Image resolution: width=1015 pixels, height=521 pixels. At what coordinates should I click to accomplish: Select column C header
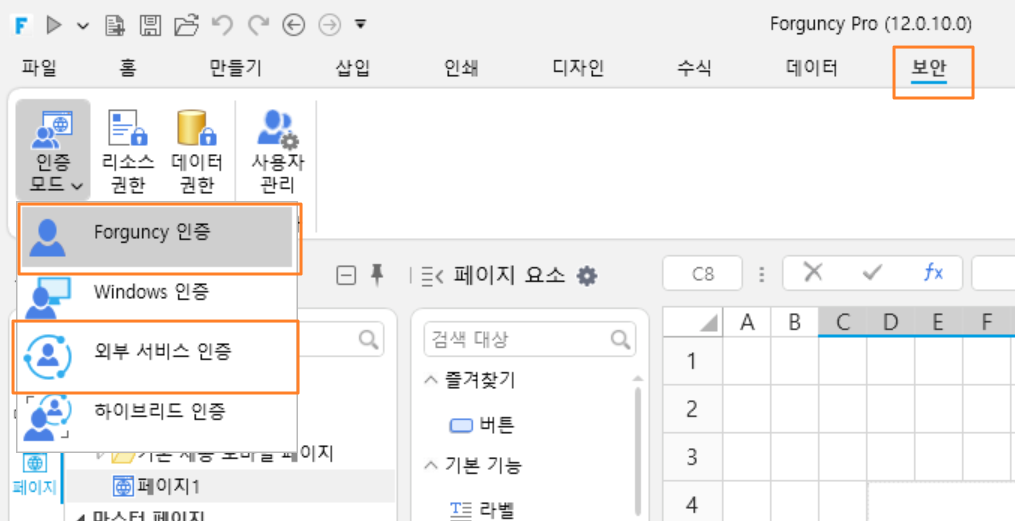(x=842, y=322)
